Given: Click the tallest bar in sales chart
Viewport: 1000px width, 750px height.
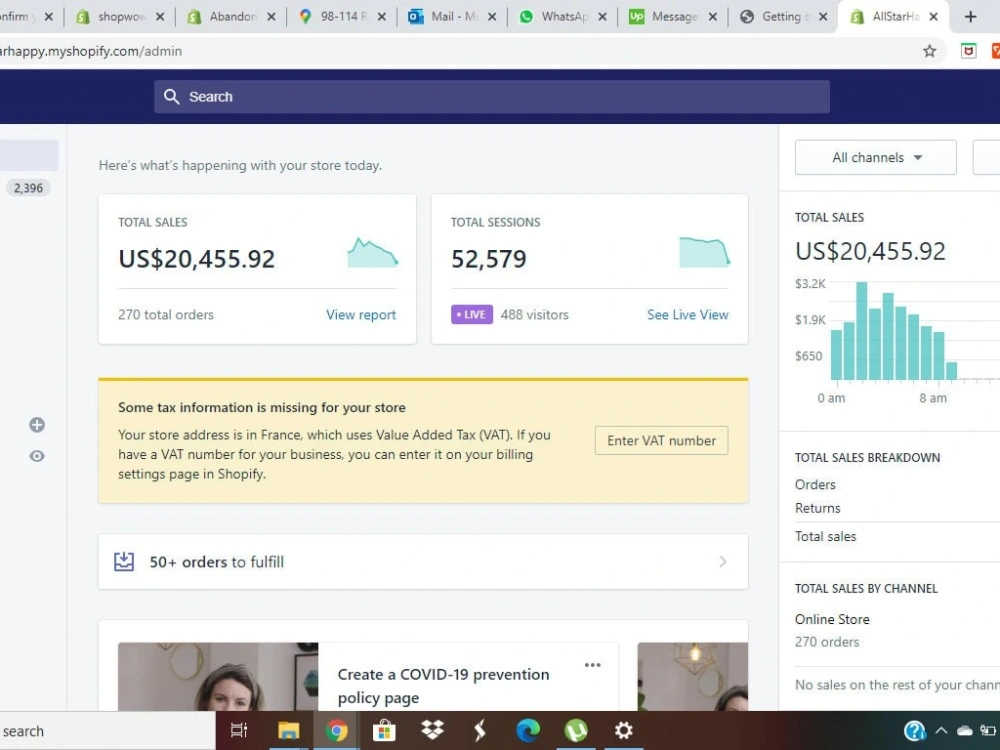Looking at the screenshot, I should tap(862, 331).
